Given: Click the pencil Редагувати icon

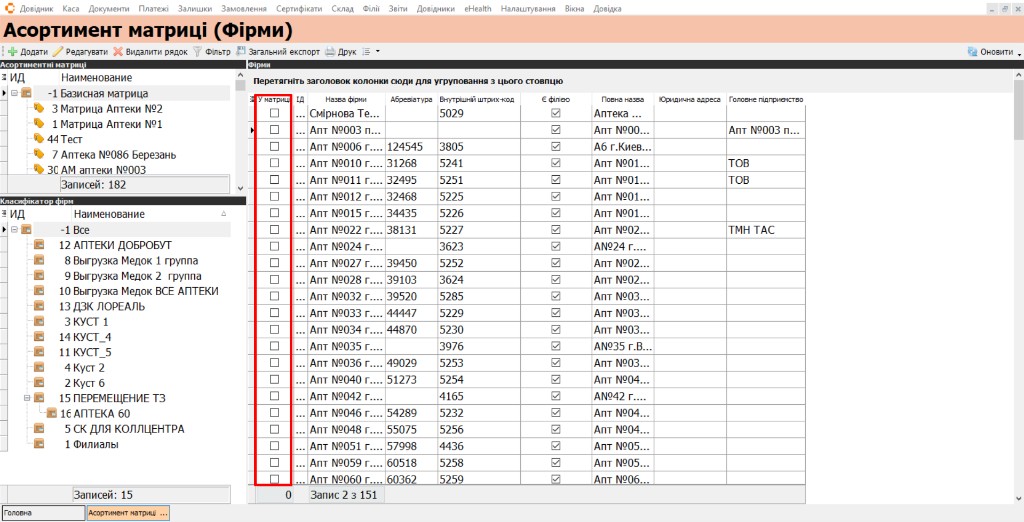Looking at the screenshot, I should pos(57,52).
